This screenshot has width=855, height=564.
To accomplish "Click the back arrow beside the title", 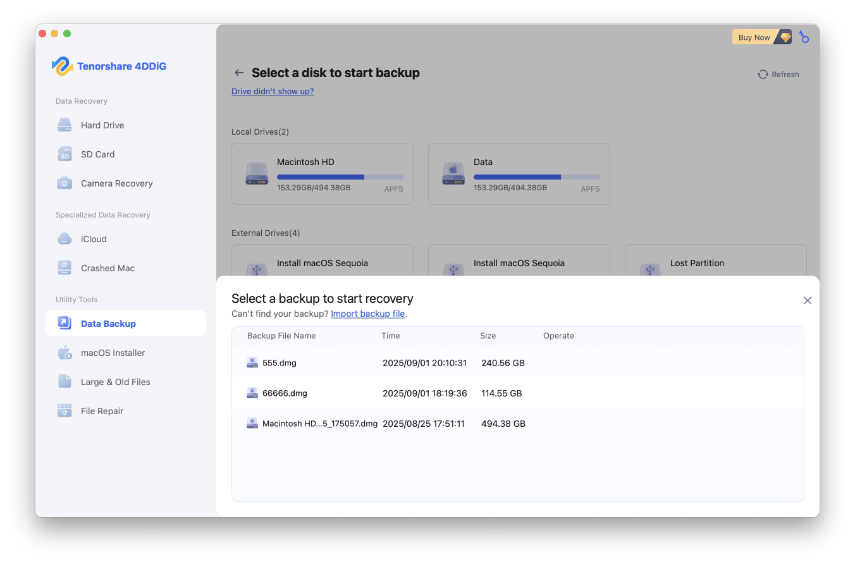I will tap(239, 73).
